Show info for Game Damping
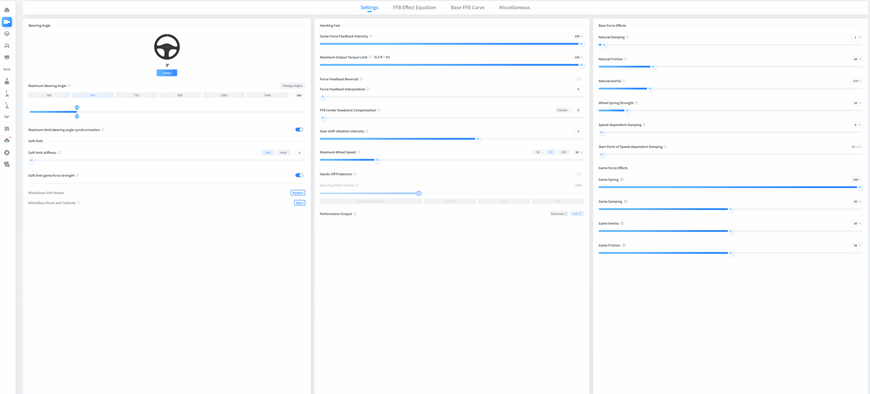The height and width of the screenshot is (394, 870). [x=626, y=201]
